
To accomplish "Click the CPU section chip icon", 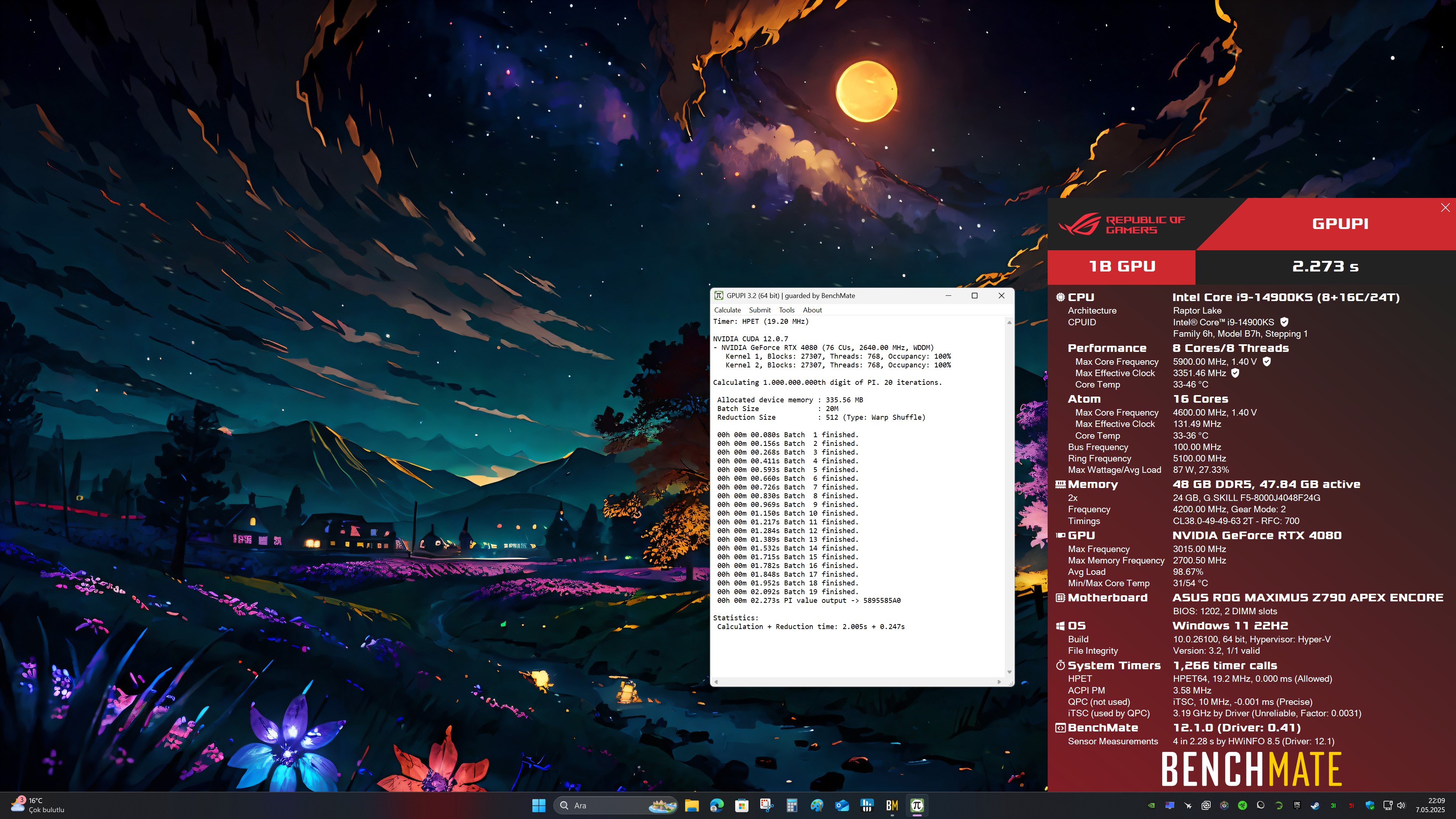I will click(x=1060, y=297).
